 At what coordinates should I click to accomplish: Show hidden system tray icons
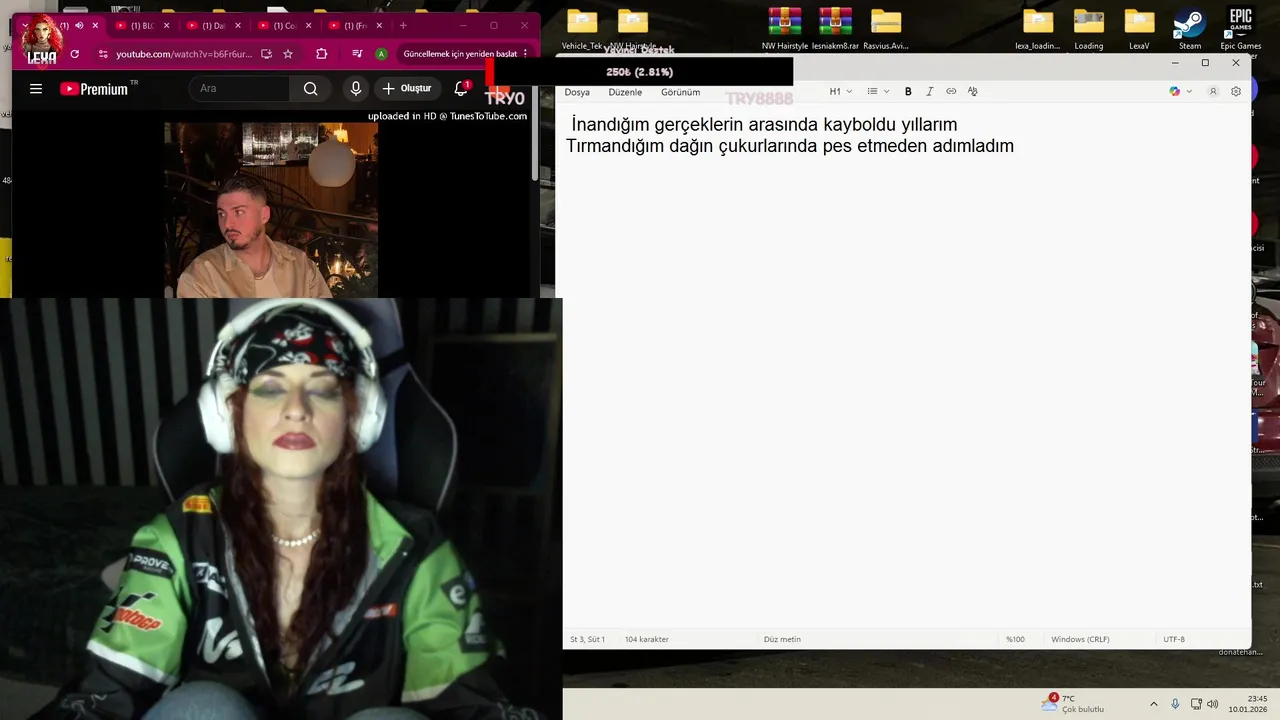(x=1153, y=704)
